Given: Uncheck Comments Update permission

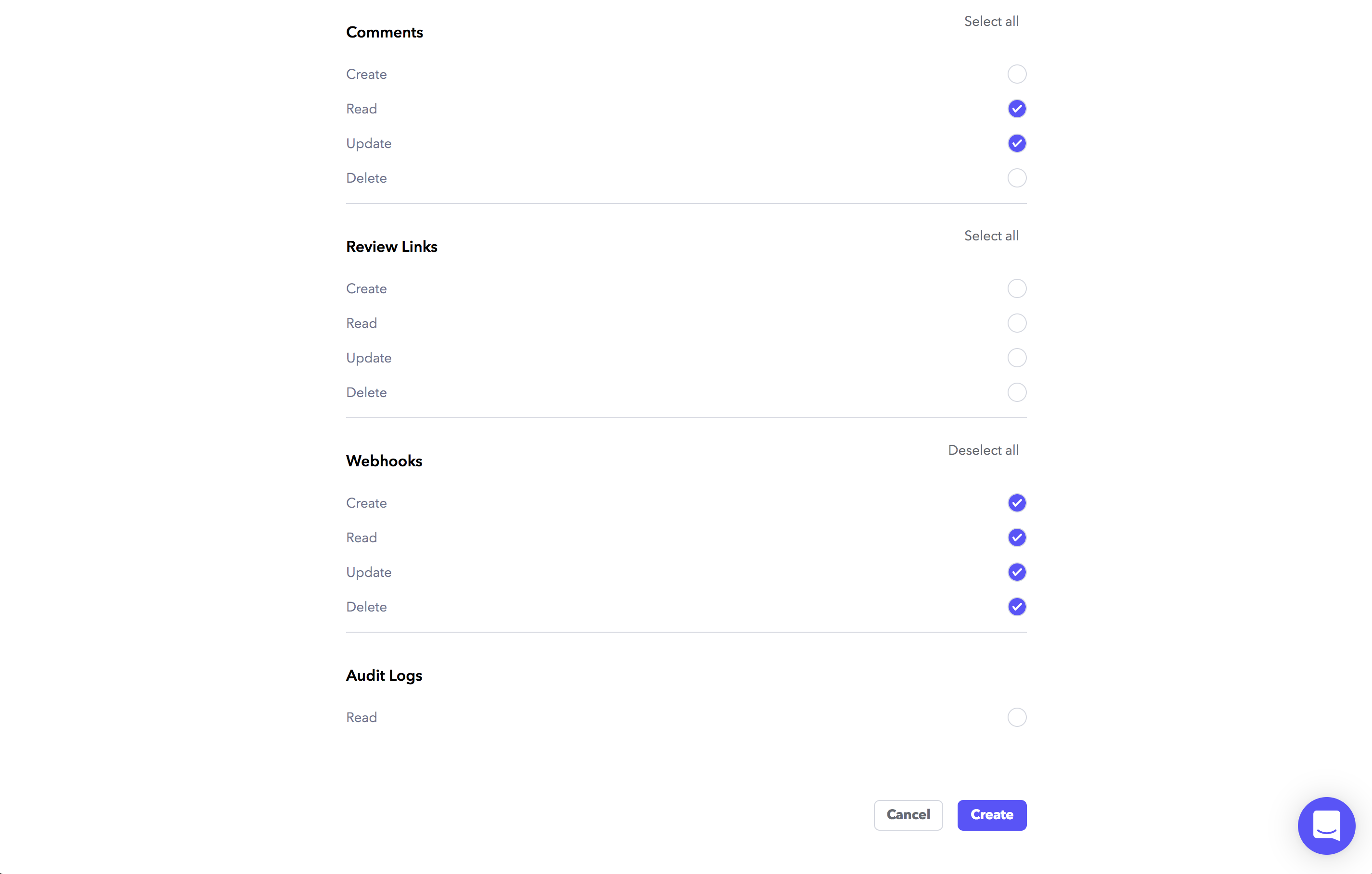Looking at the screenshot, I should click(1016, 144).
